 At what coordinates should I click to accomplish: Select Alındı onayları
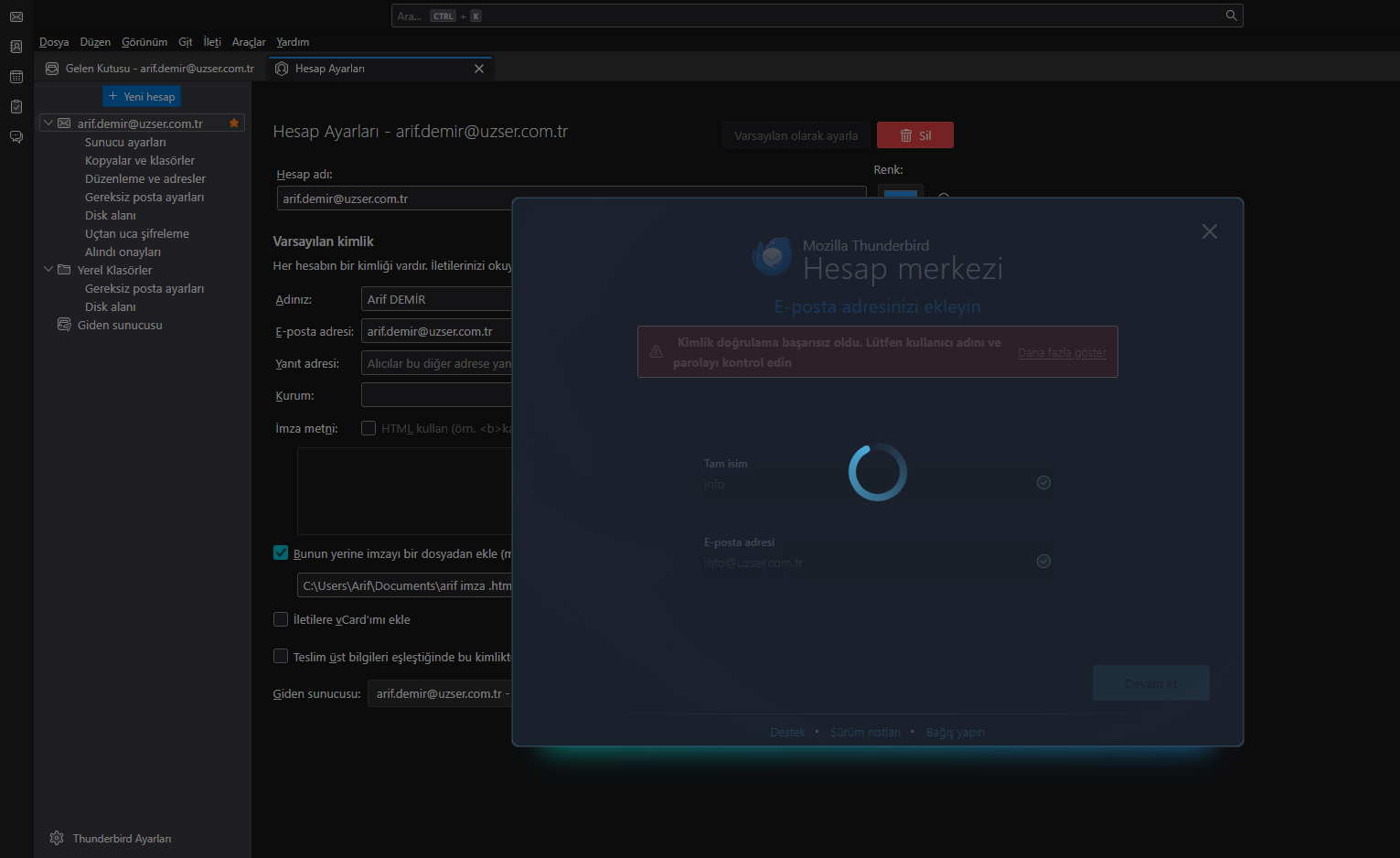(123, 252)
